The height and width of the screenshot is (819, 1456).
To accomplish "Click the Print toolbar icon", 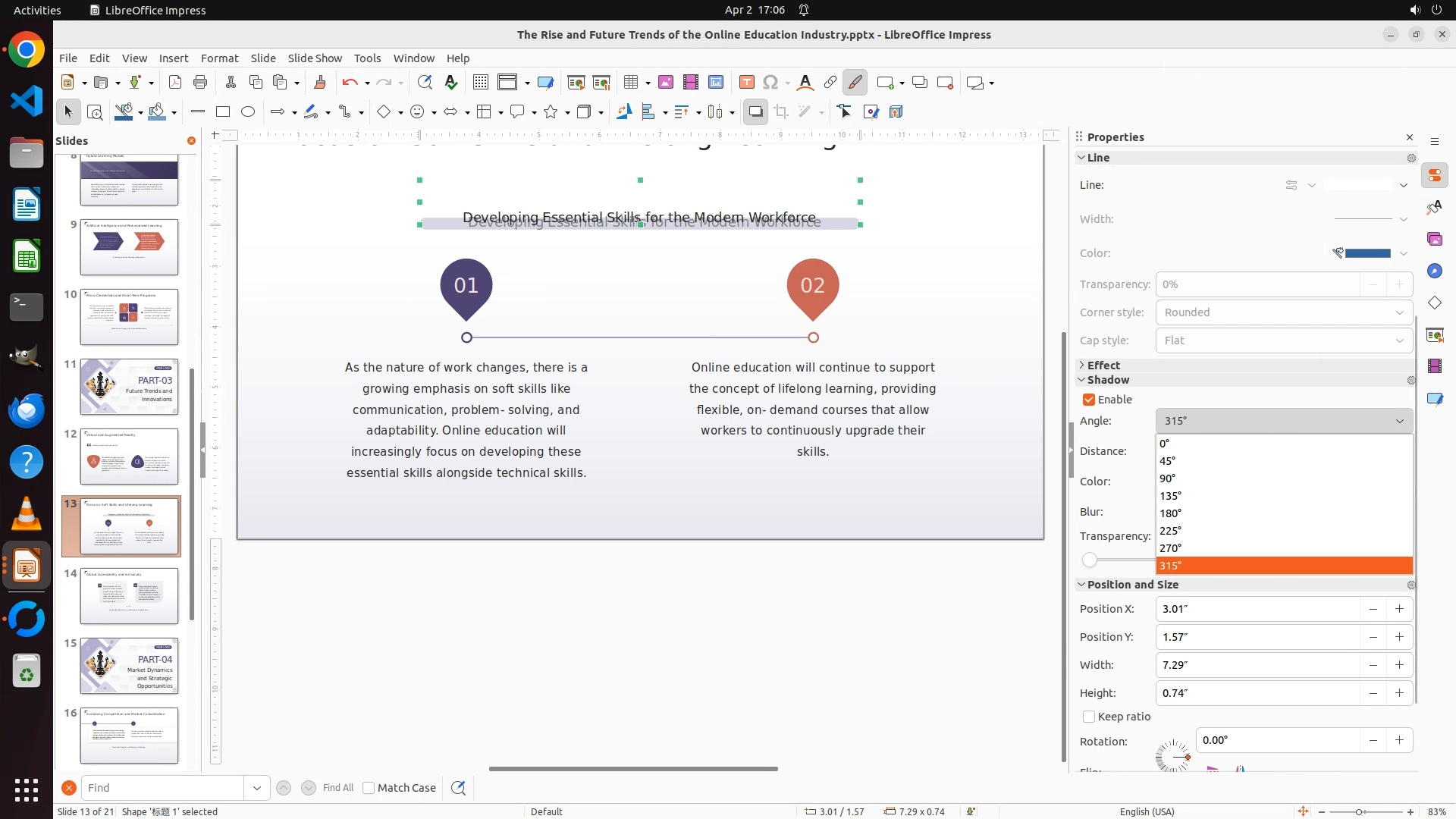I will tap(200, 83).
